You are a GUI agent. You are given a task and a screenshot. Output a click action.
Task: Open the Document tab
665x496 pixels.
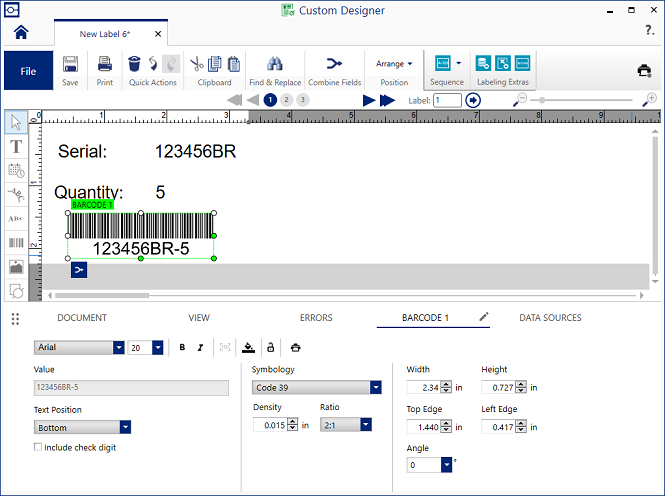82,318
